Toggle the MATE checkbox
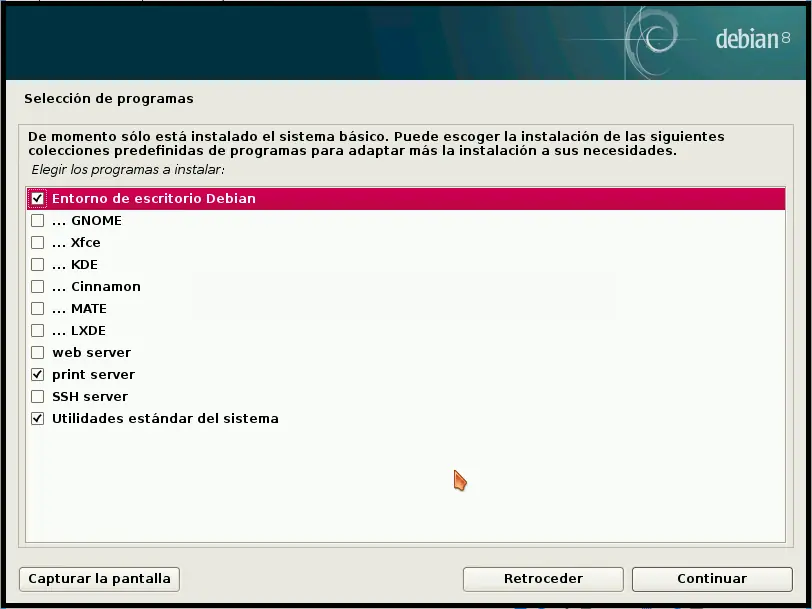 coord(37,309)
